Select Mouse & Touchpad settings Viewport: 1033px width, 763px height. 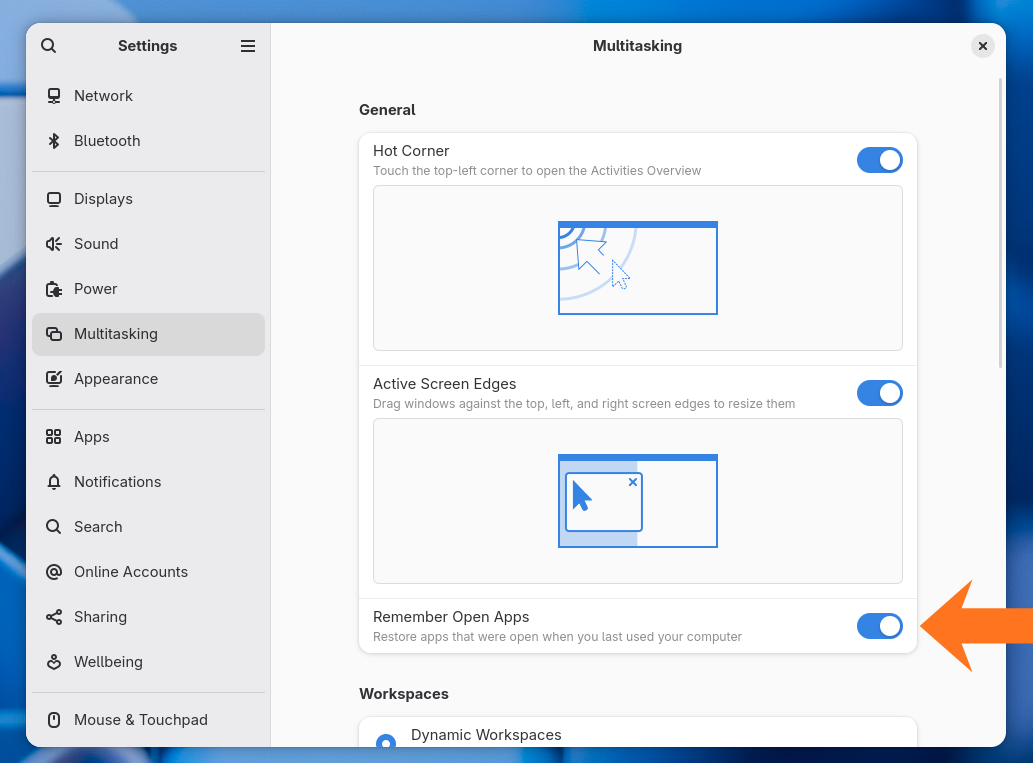[x=140, y=720]
